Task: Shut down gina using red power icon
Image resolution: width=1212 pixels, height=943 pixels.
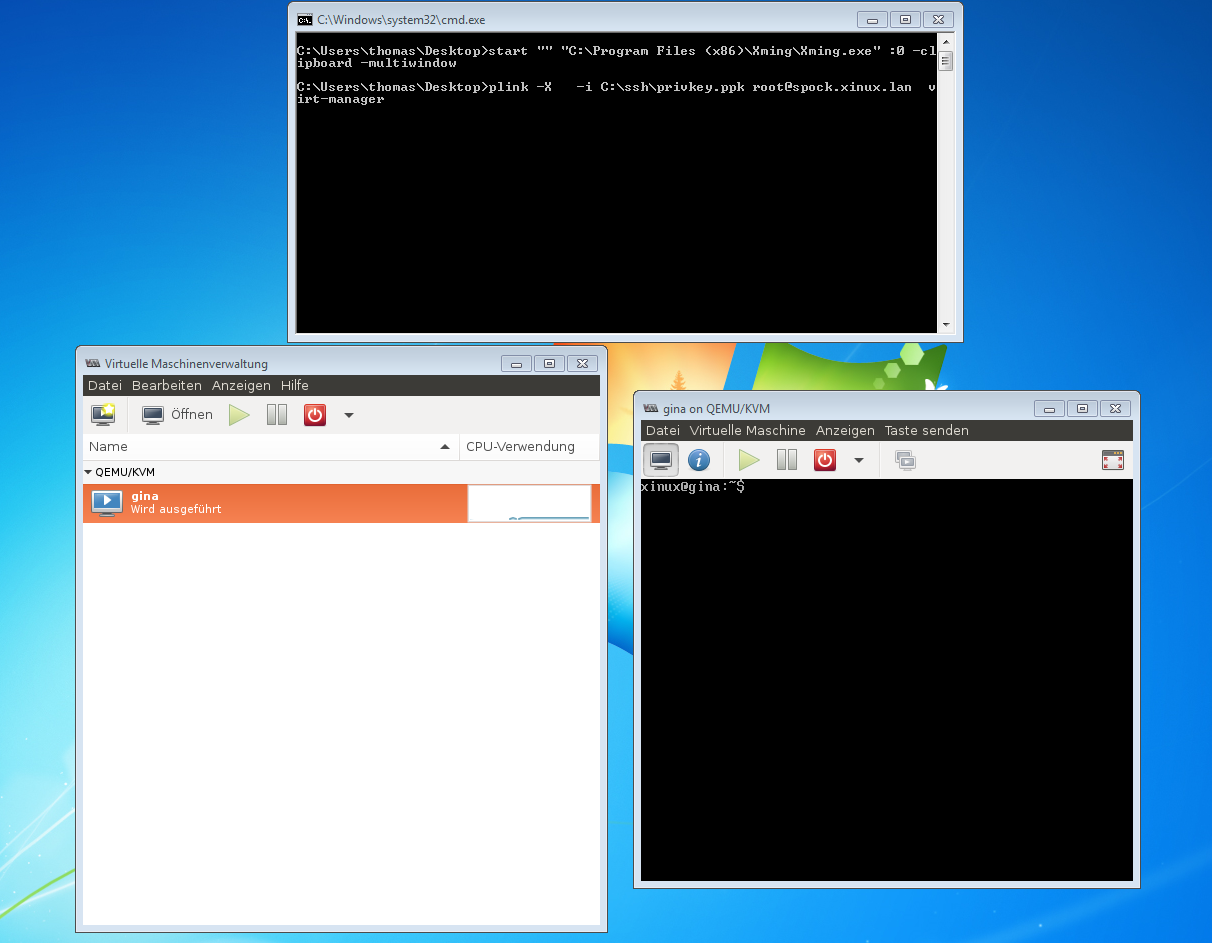Action: (x=825, y=460)
